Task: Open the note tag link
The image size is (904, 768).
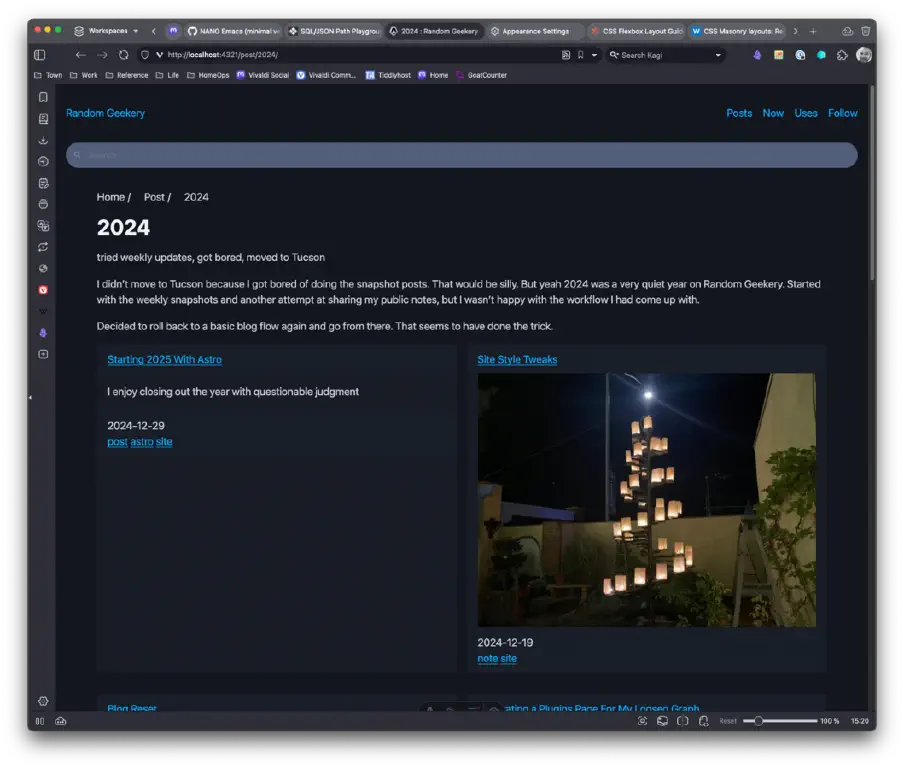Action: click(488, 658)
